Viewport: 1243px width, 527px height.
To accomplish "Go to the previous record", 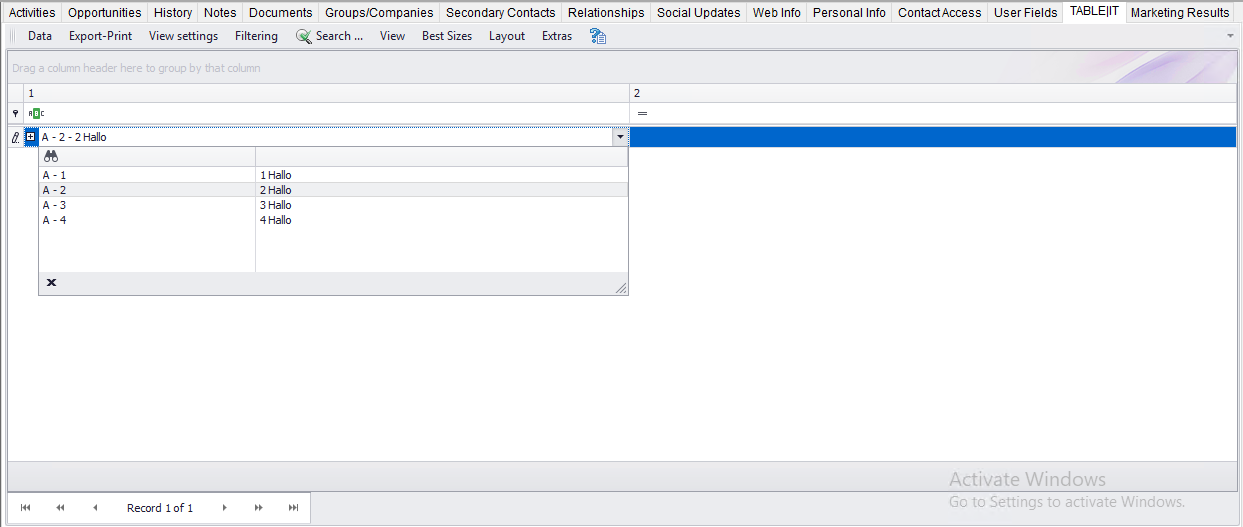I will [x=95, y=508].
